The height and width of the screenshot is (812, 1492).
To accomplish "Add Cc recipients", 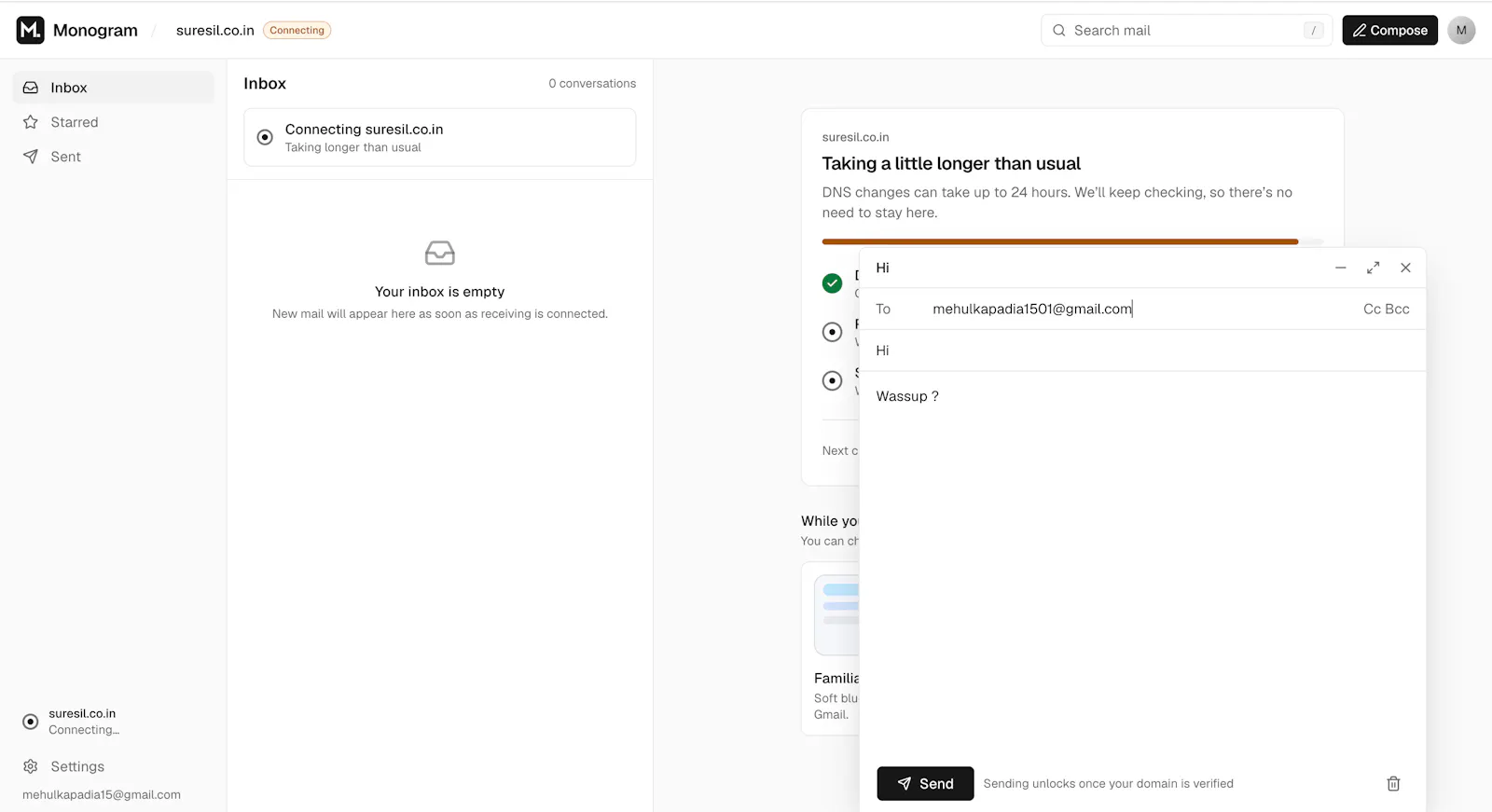I will [x=1372, y=309].
